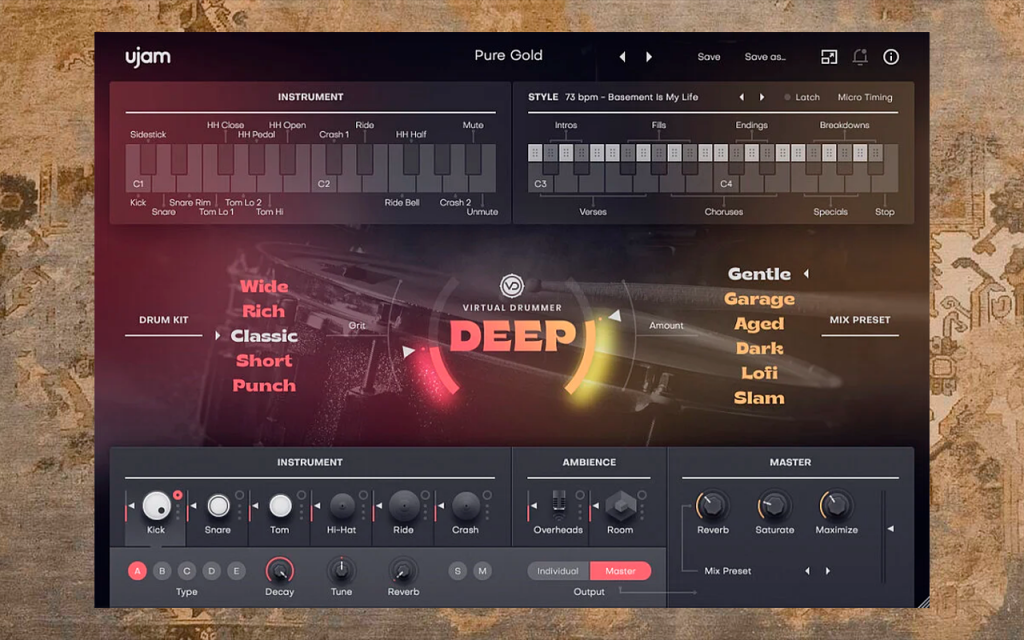Select the Dark mix preset
Viewport: 1024px width, 640px height.
coord(760,348)
